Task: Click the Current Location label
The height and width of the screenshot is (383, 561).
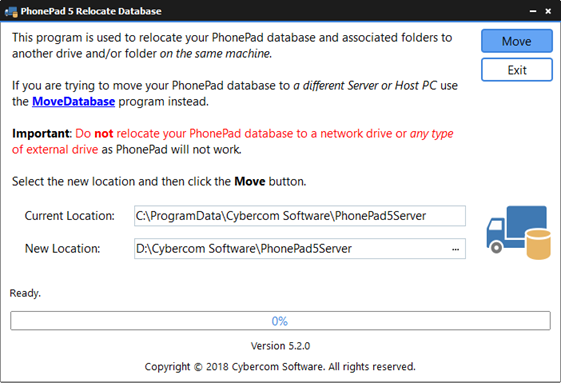Action: click(x=69, y=216)
